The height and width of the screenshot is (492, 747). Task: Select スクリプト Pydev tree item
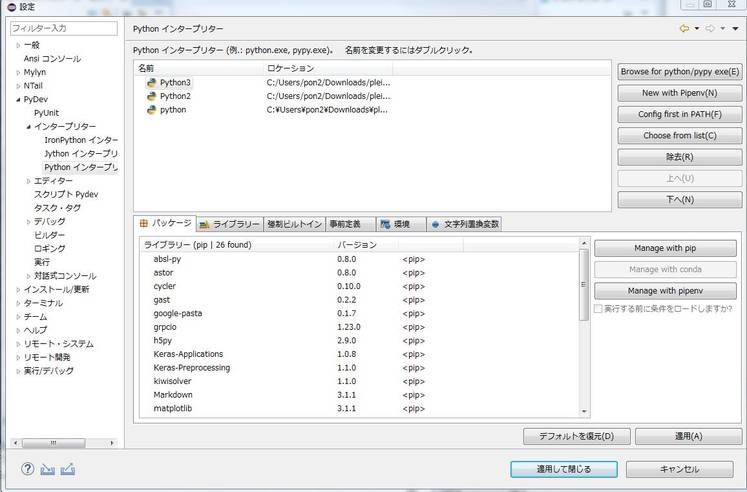tap(66, 194)
